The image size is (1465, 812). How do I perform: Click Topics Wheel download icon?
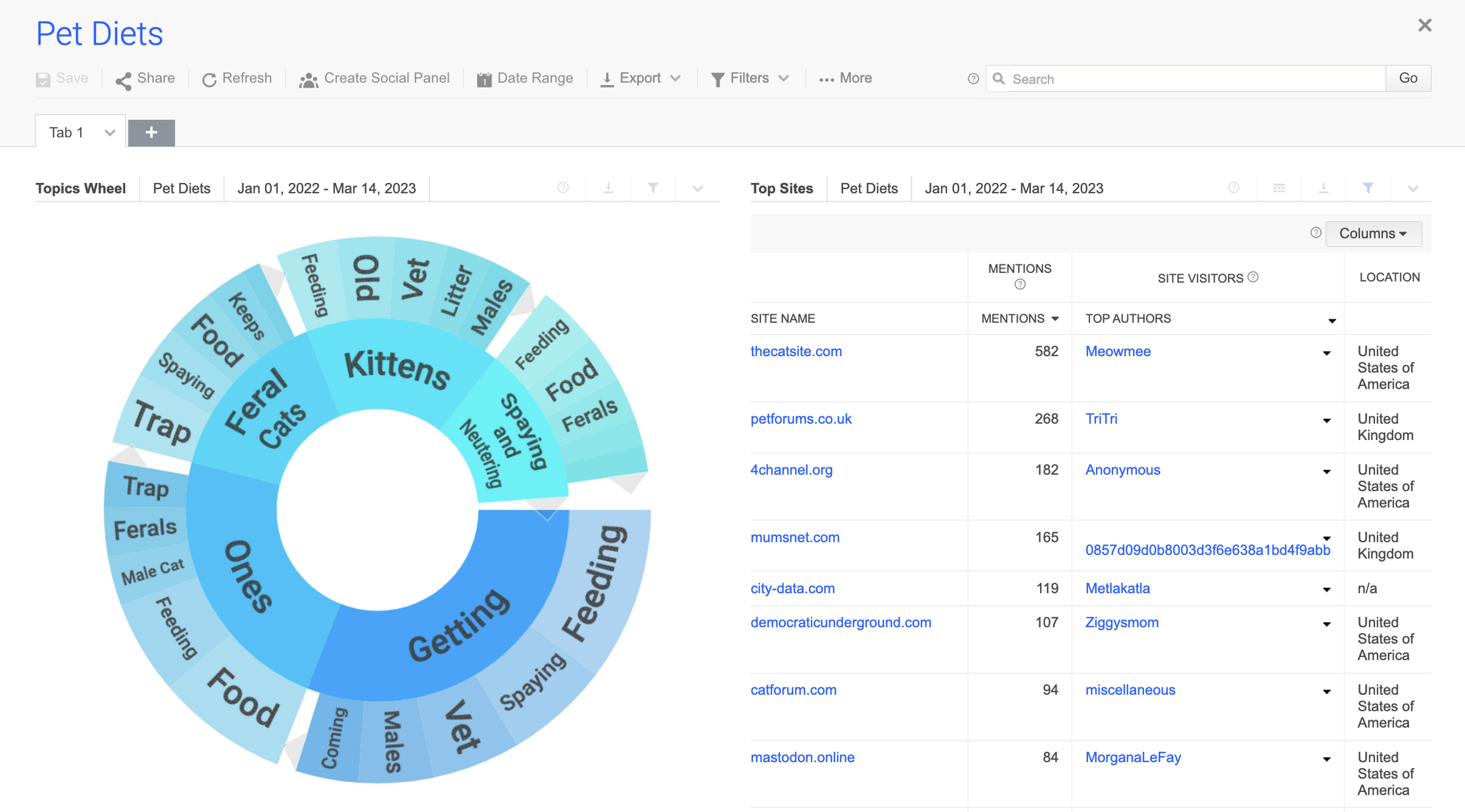(x=608, y=188)
